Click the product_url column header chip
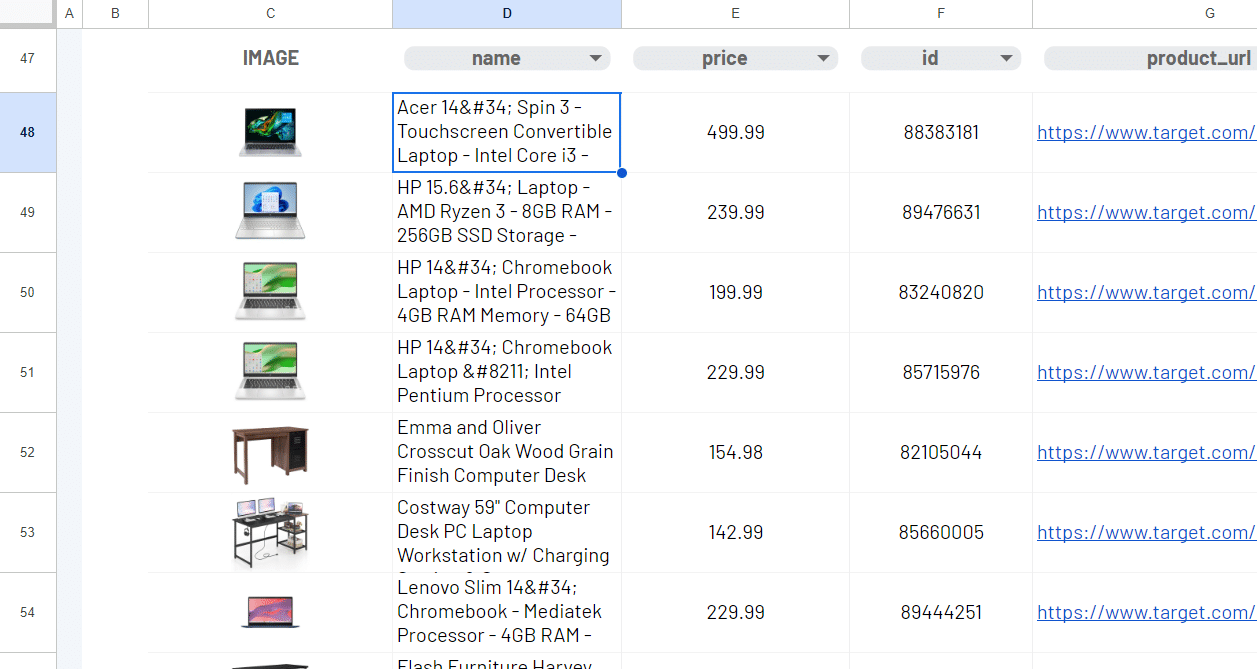This screenshot has width=1257, height=669. coord(1150,59)
